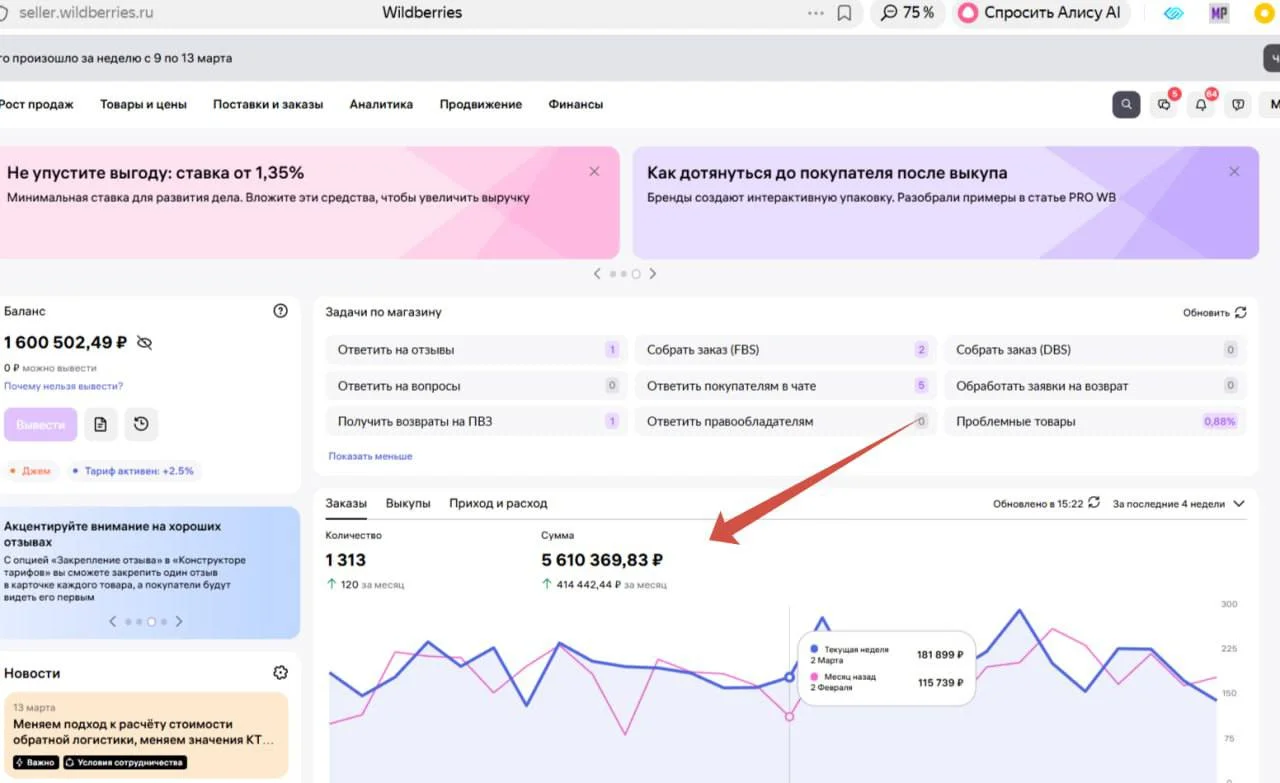This screenshot has width=1280, height=783.
Task: Click the 'Тариф активен: +2.5%' chip
Action: click(133, 471)
